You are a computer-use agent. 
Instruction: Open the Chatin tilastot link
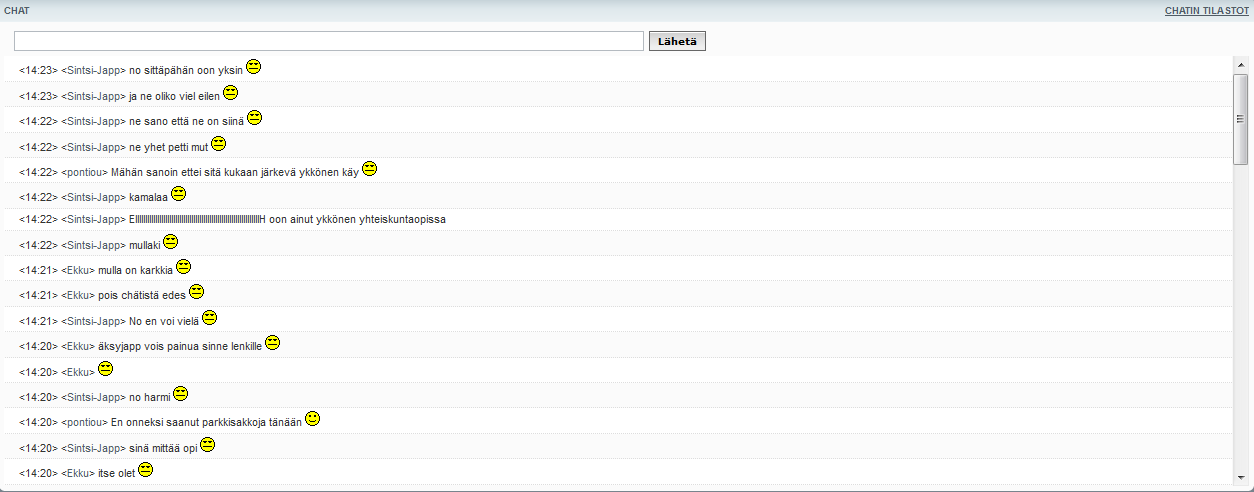(1206, 10)
